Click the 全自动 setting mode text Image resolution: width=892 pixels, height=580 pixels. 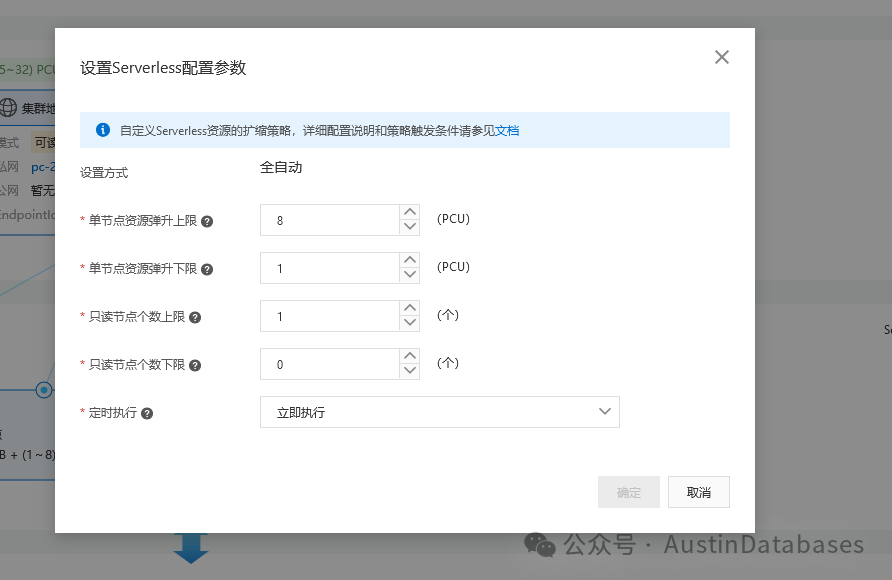click(x=281, y=168)
